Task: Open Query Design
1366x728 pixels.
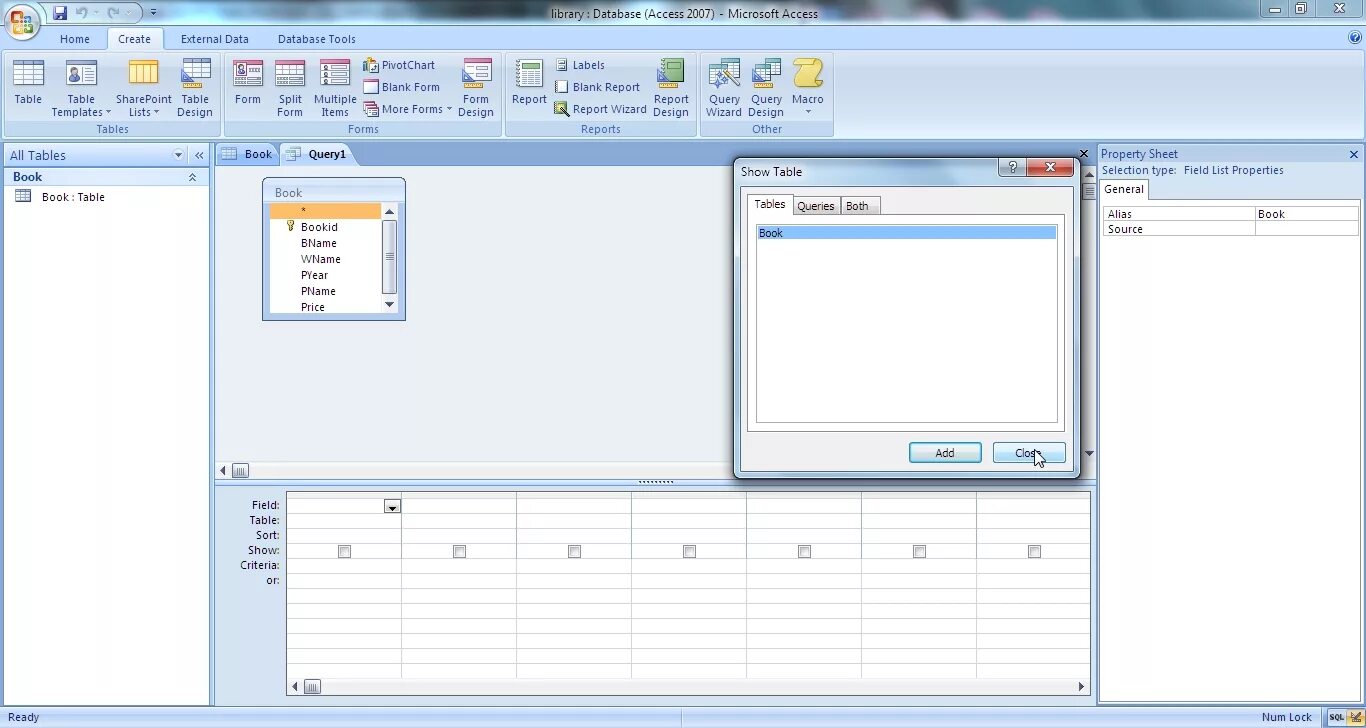Action: pos(766,88)
